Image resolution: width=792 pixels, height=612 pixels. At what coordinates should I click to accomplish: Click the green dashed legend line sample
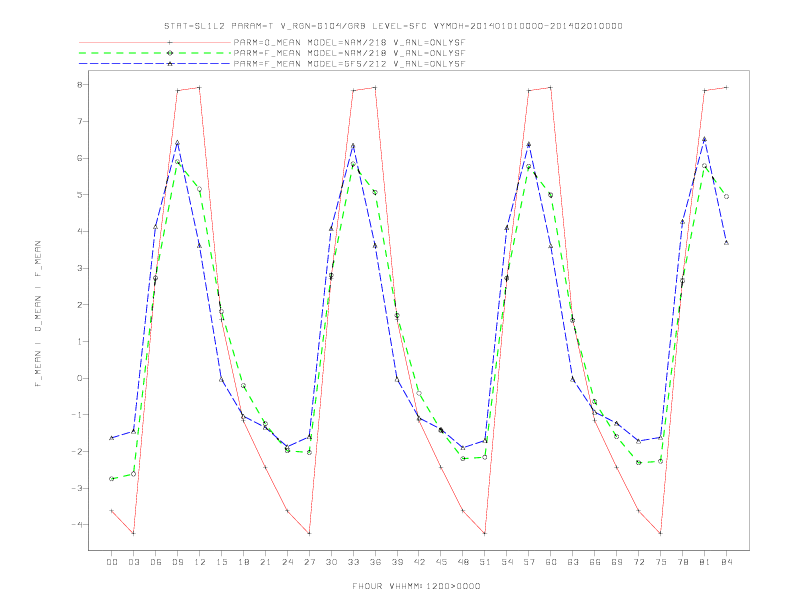click(x=155, y=53)
